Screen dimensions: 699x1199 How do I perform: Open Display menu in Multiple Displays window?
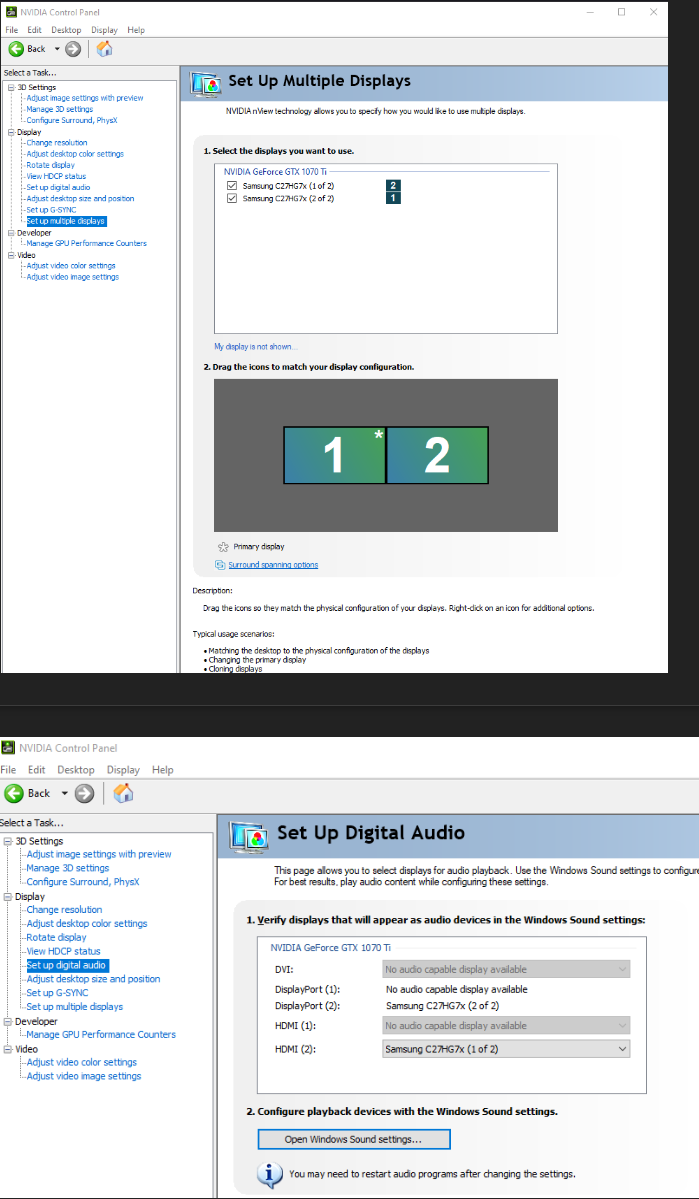tap(105, 30)
